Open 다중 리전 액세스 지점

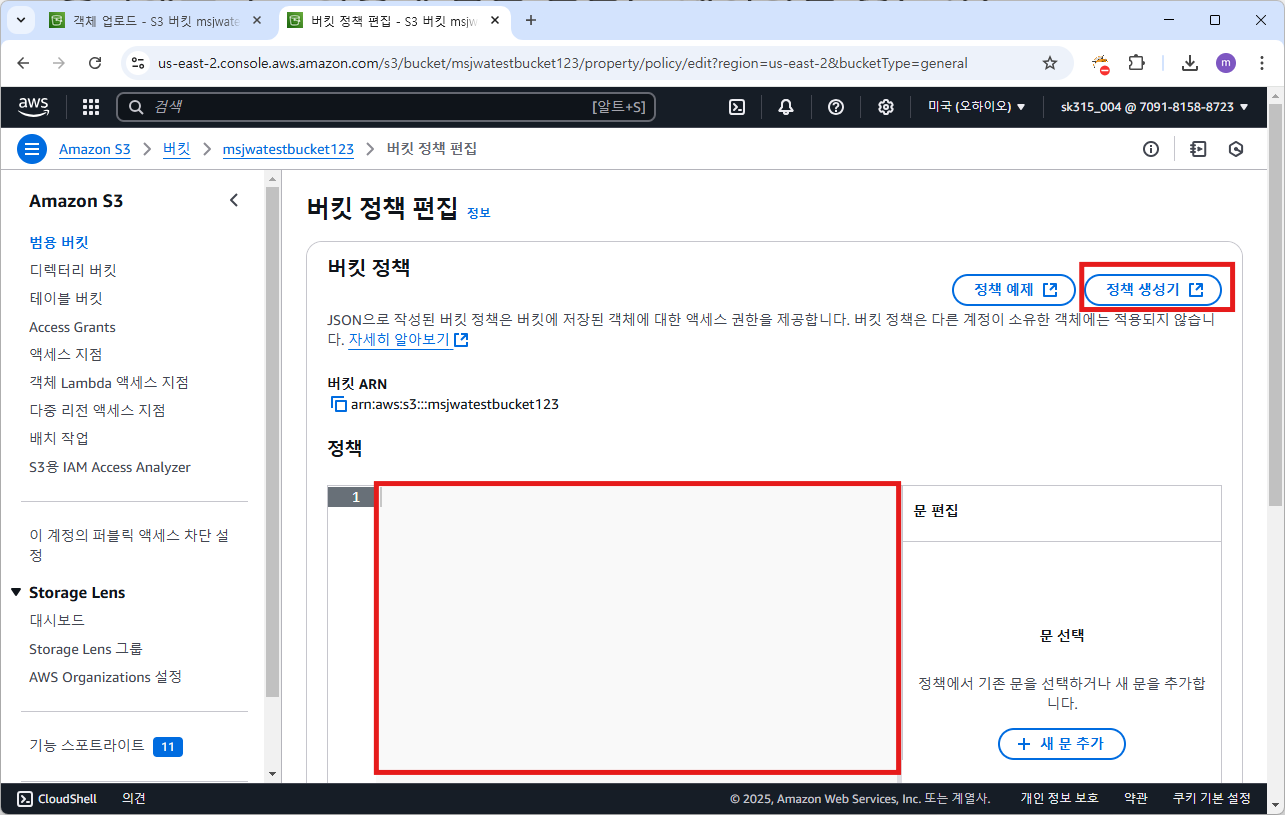97,410
